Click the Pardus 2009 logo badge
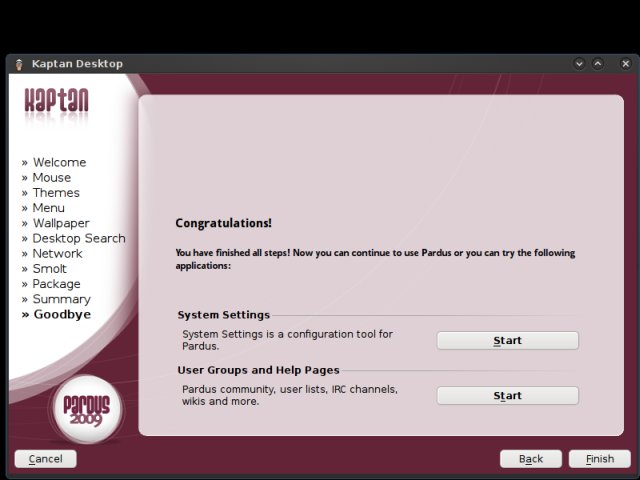The height and width of the screenshot is (480, 640). click(x=87, y=409)
